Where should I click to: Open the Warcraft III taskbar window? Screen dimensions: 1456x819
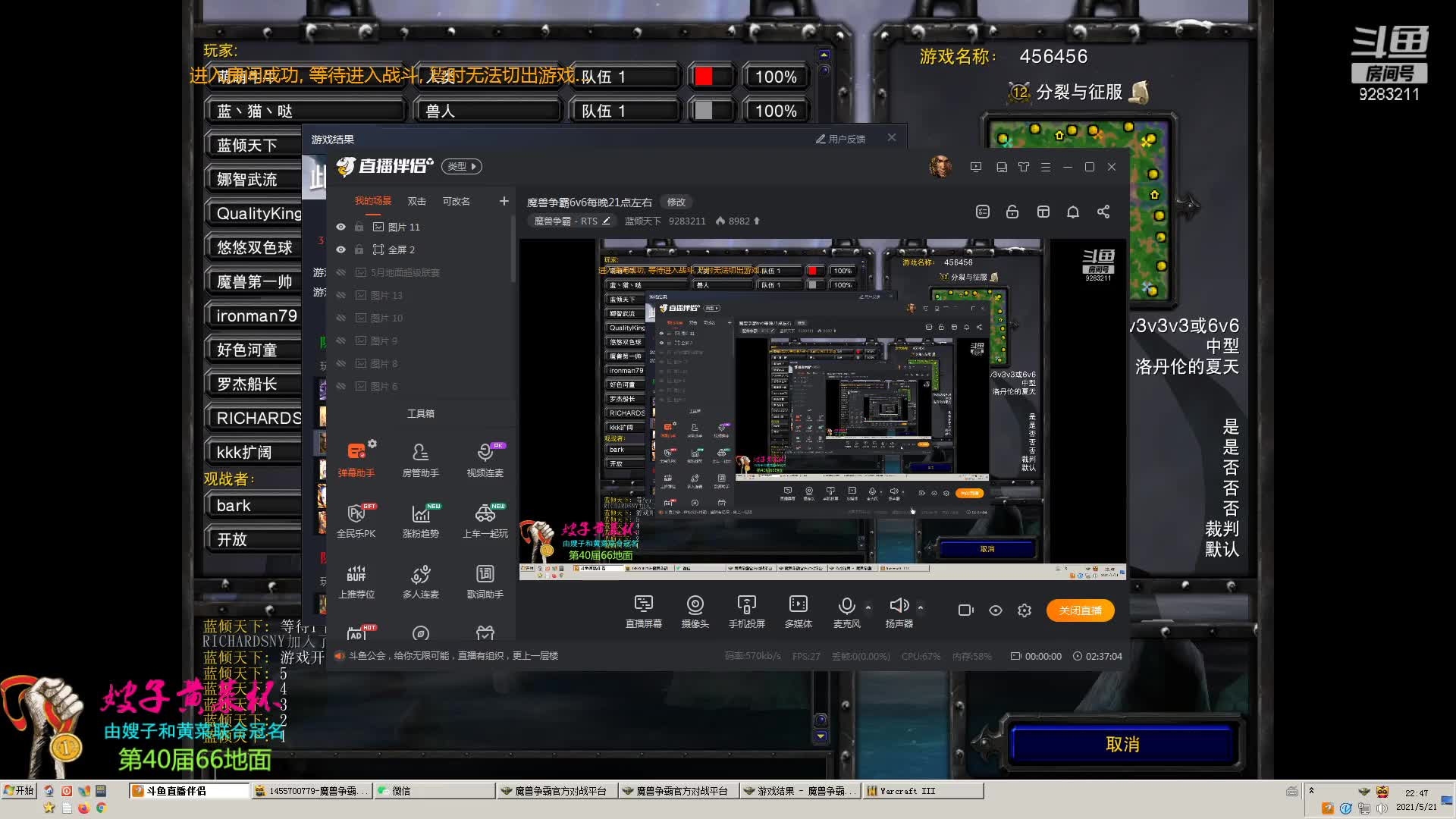(923, 791)
